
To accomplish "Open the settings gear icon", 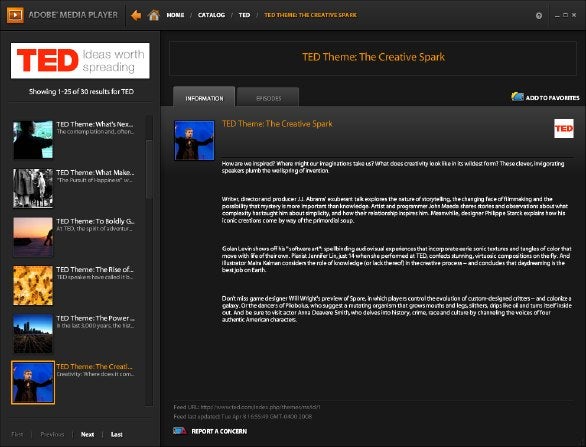I will click(x=539, y=16).
